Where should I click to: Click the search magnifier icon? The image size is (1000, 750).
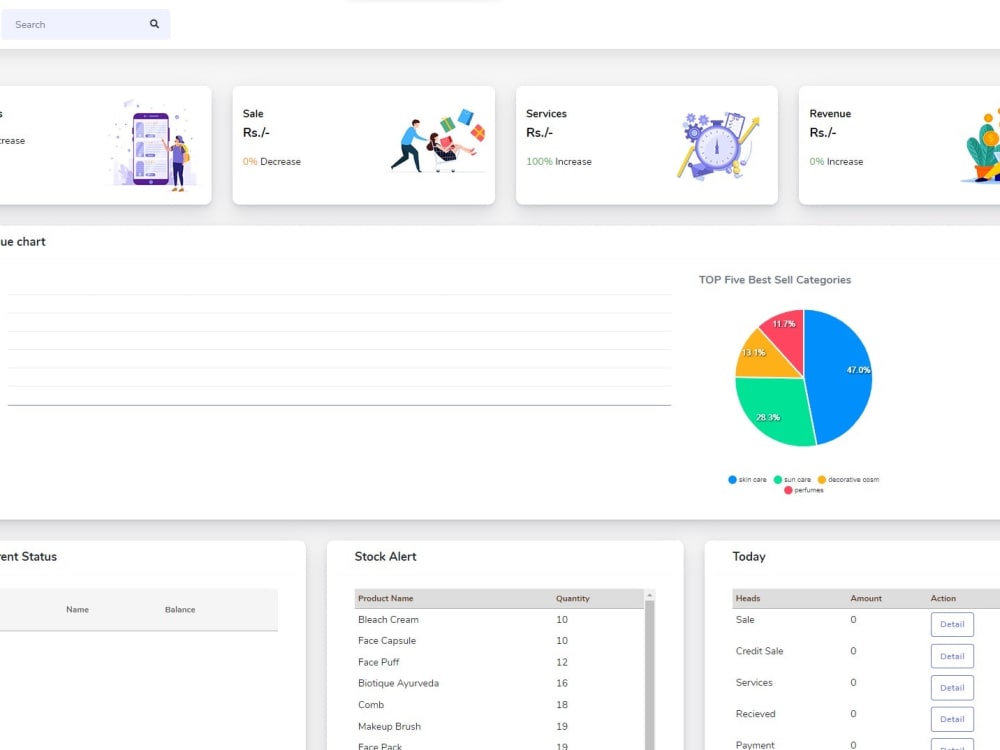[154, 23]
